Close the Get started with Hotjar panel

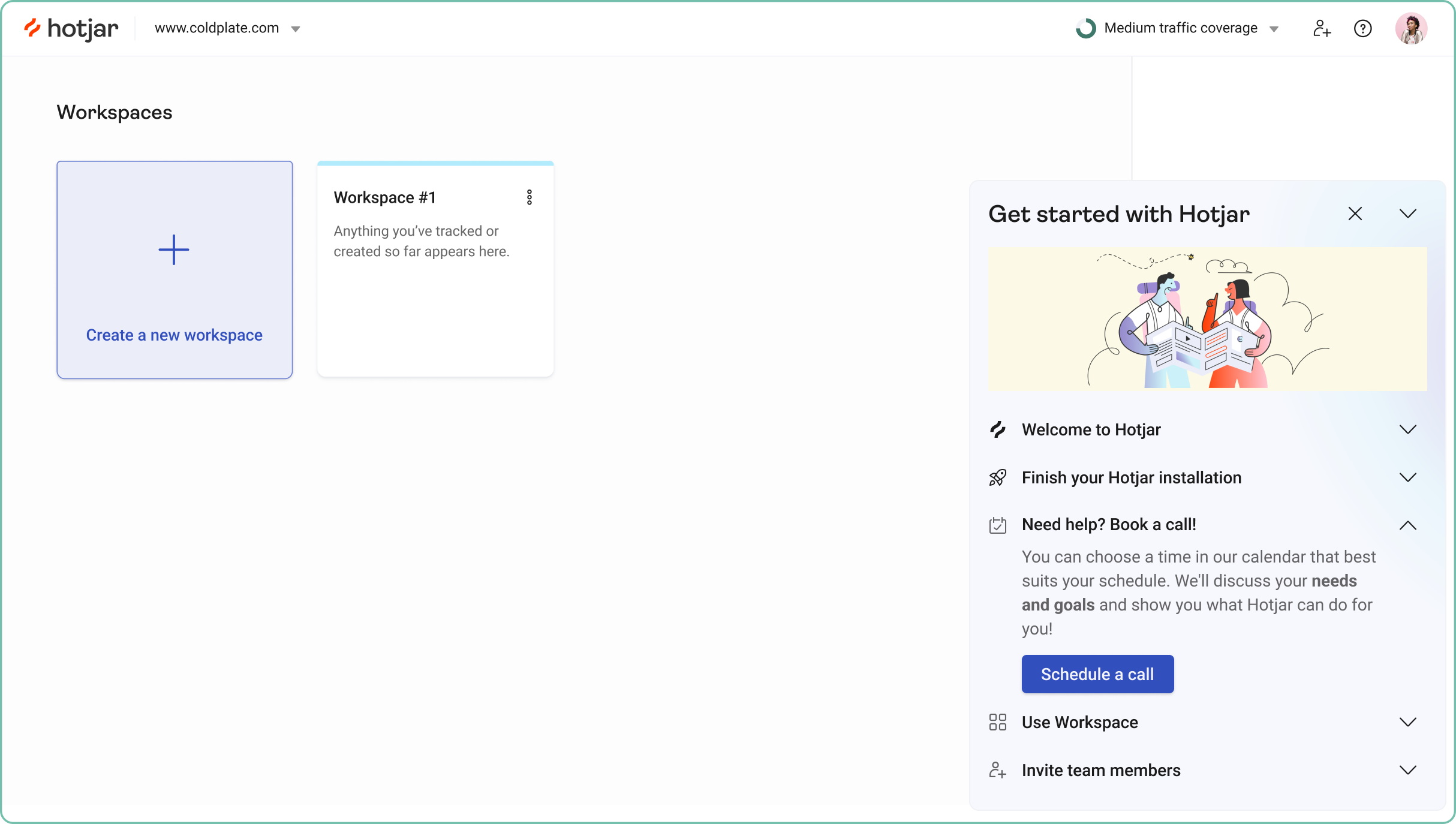[x=1355, y=213]
